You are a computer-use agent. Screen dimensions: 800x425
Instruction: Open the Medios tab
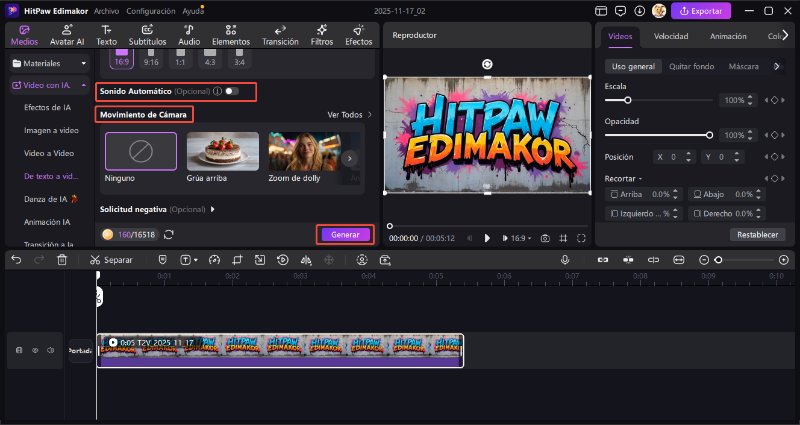[24, 35]
